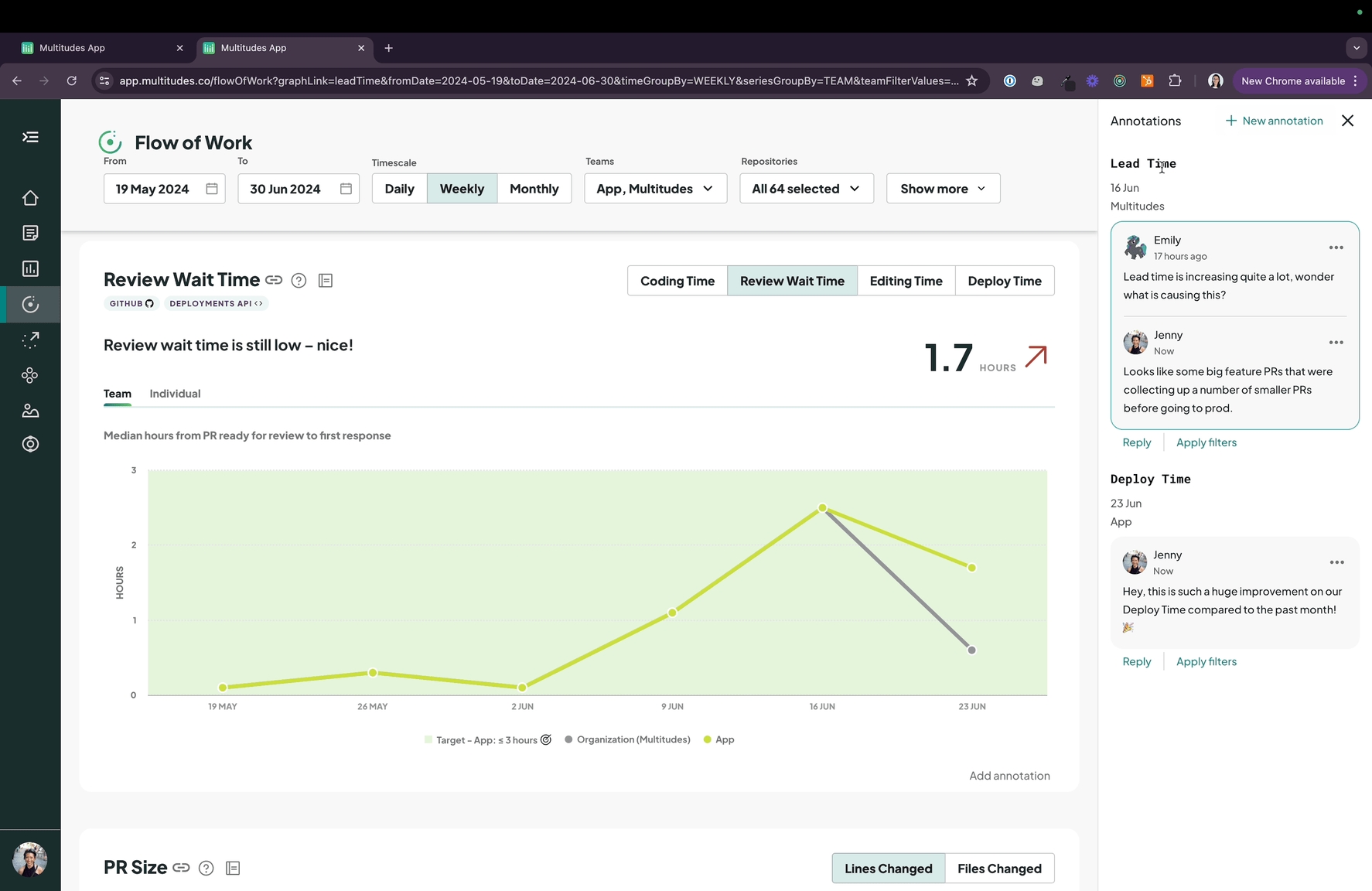Image resolution: width=1372 pixels, height=891 pixels.
Task: Click New annotation button
Action: (x=1275, y=121)
